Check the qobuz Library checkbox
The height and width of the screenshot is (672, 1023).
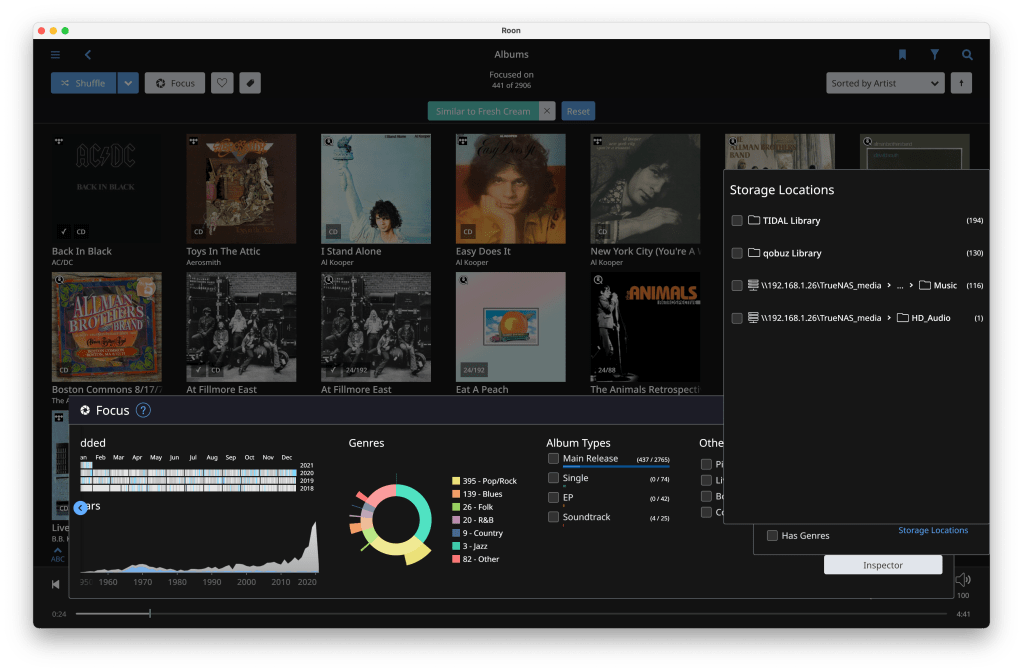click(737, 253)
